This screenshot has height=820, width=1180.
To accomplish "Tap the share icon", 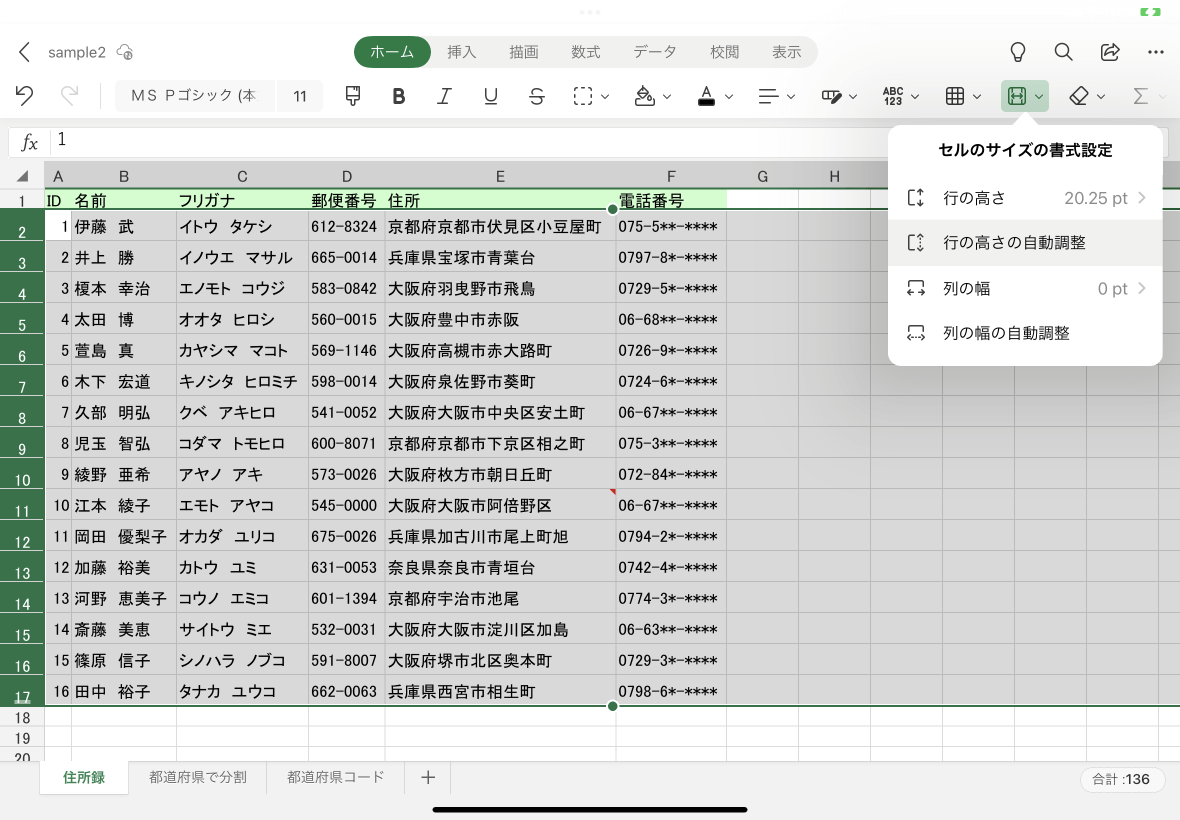I will [1110, 51].
